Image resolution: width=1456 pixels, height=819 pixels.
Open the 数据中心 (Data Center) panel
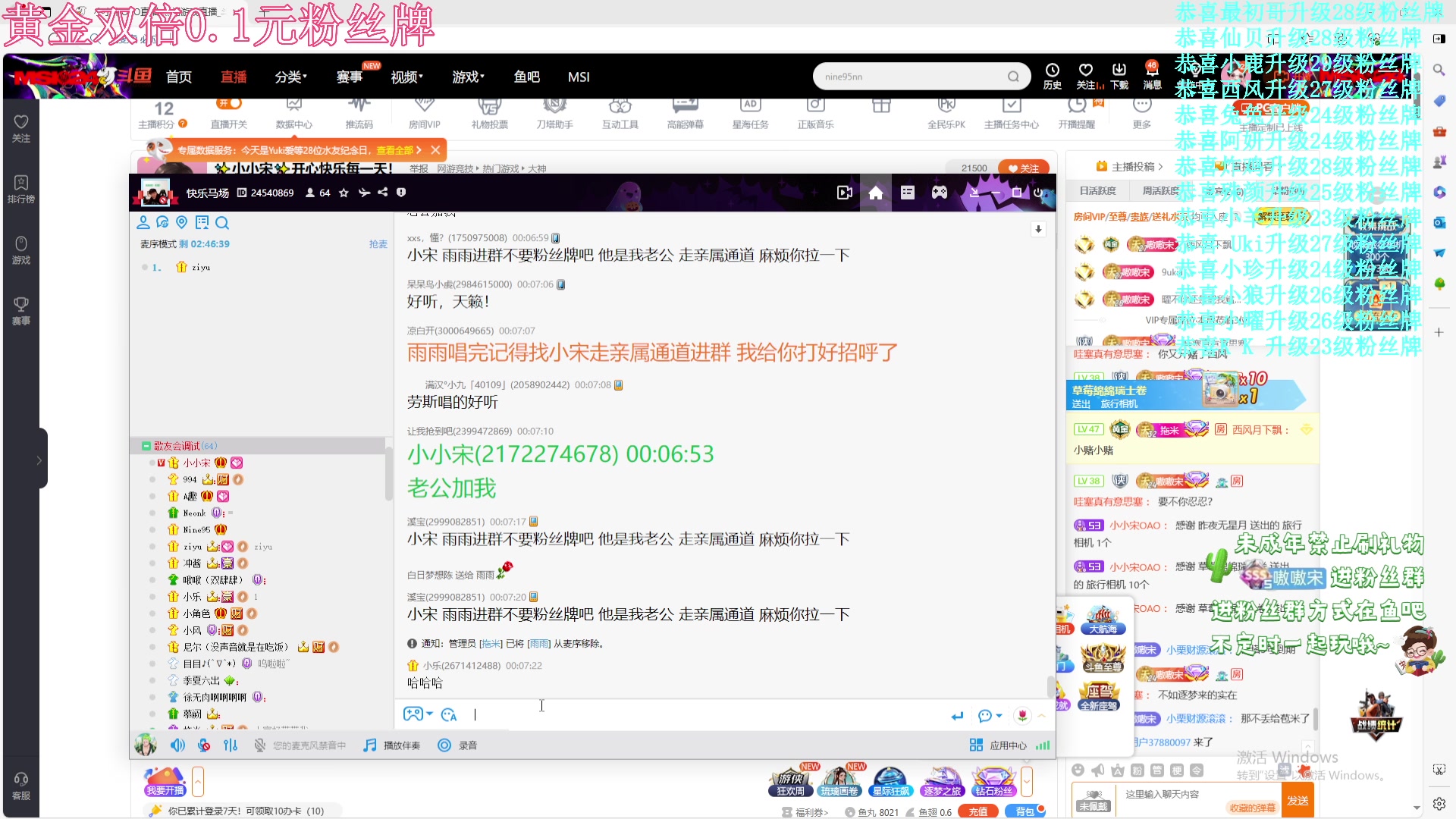tap(296, 114)
